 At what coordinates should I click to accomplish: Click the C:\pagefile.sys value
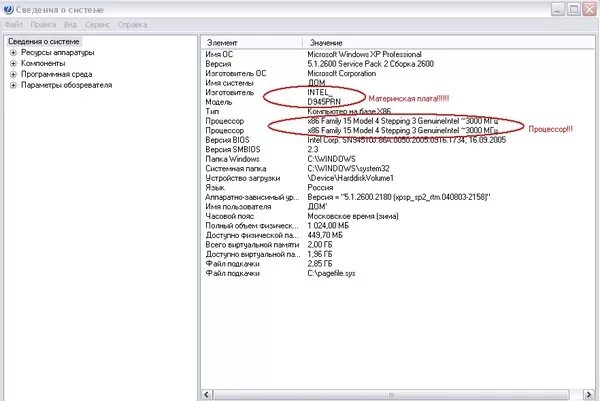331,274
